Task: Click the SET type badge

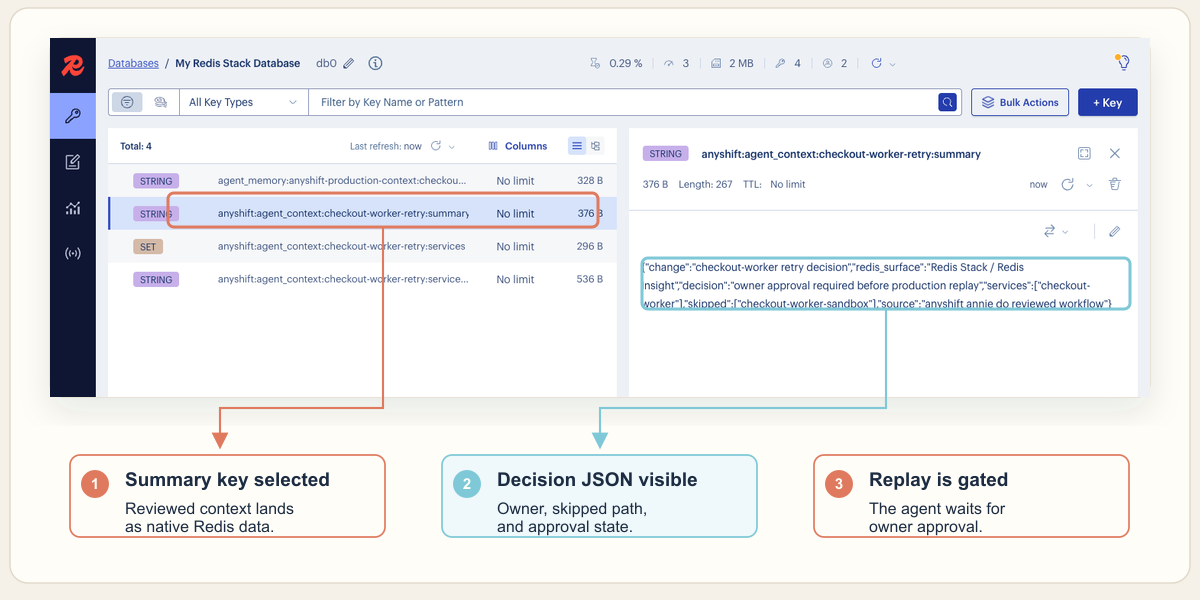Action: tap(148, 246)
